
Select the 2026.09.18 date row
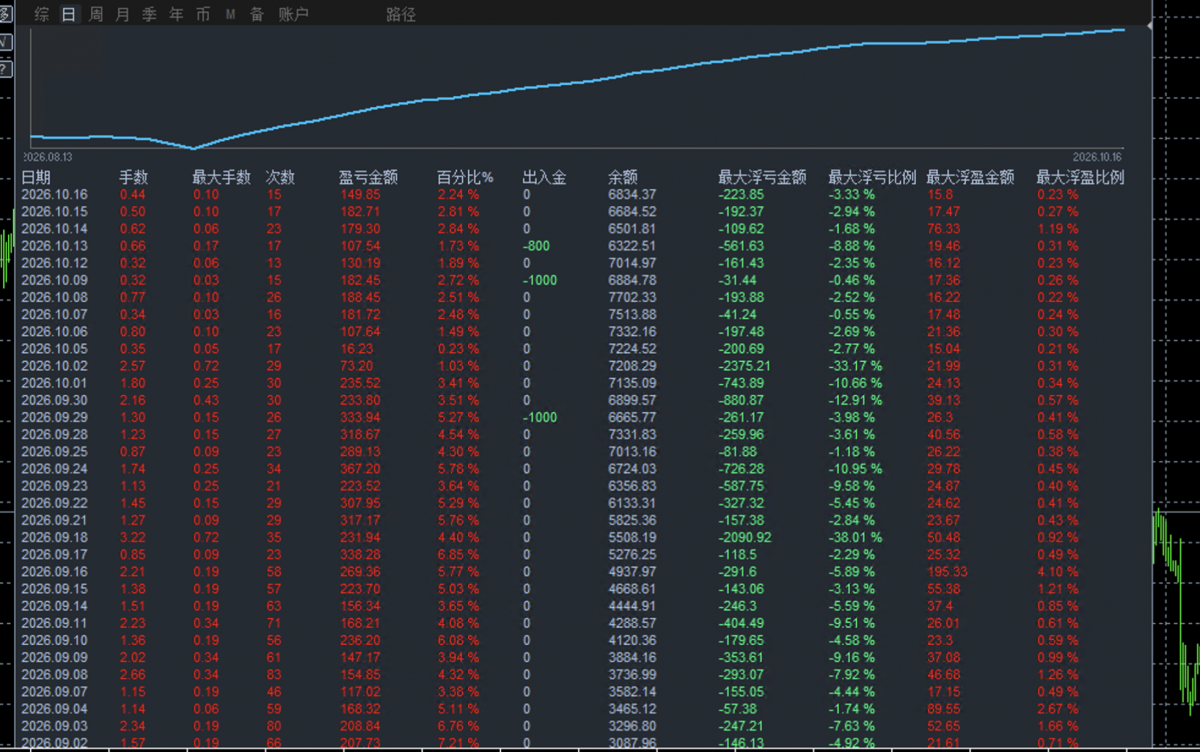[55, 537]
